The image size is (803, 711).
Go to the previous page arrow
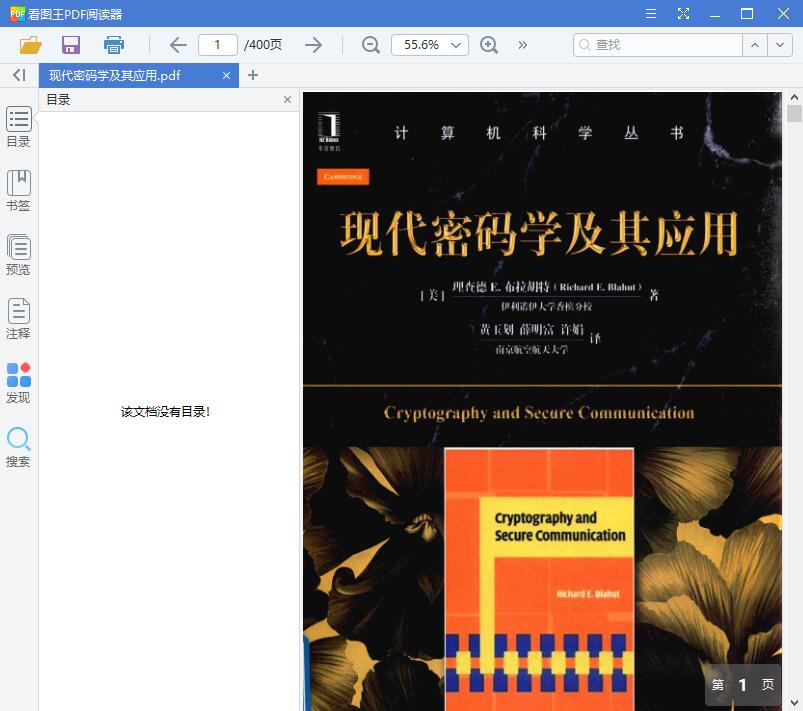178,45
